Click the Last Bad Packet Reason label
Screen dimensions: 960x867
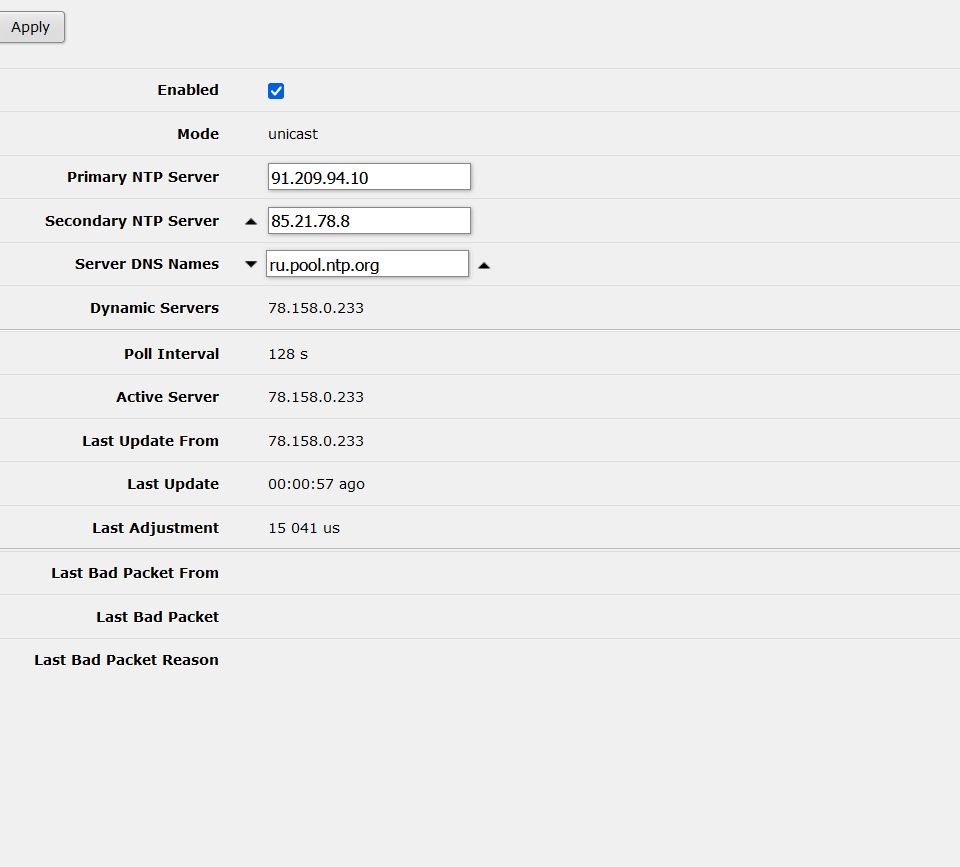126,660
